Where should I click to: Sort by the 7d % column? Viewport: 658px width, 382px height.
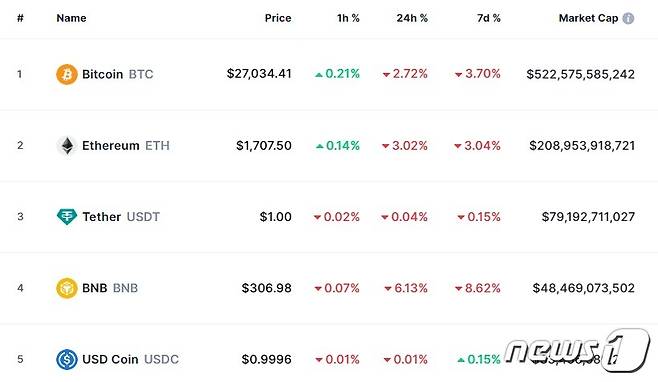click(x=488, y=18)
